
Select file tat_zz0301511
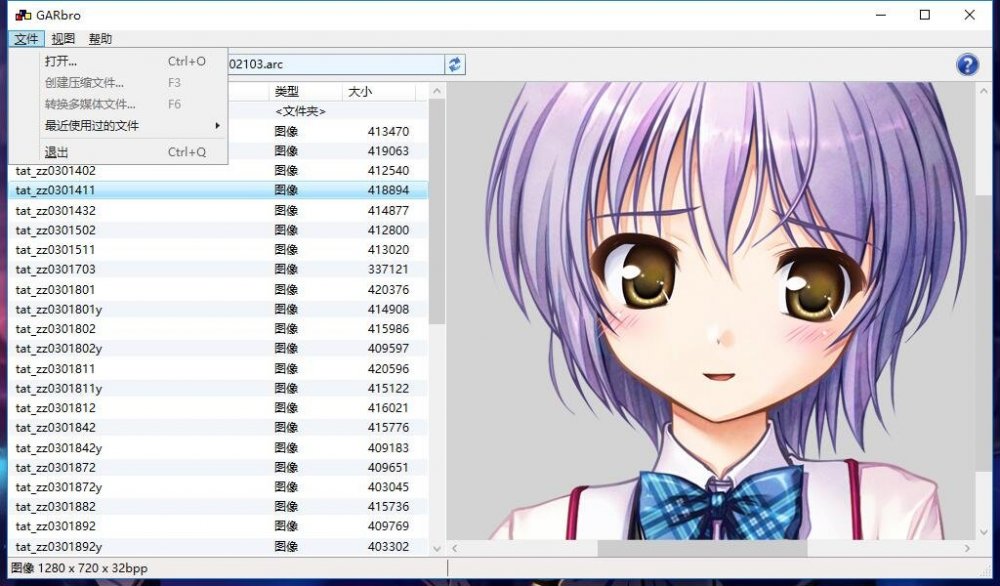coord(218,250)
